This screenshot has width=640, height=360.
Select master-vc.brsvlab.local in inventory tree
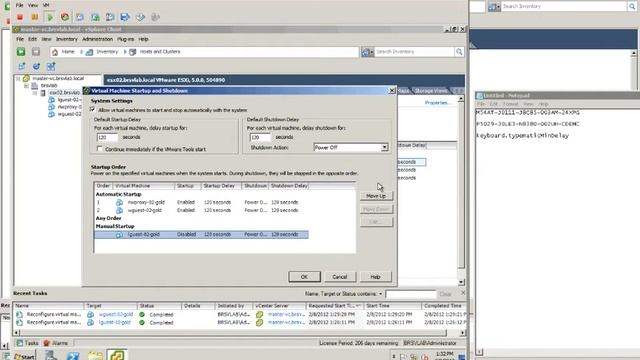click(x=58, y=78)
